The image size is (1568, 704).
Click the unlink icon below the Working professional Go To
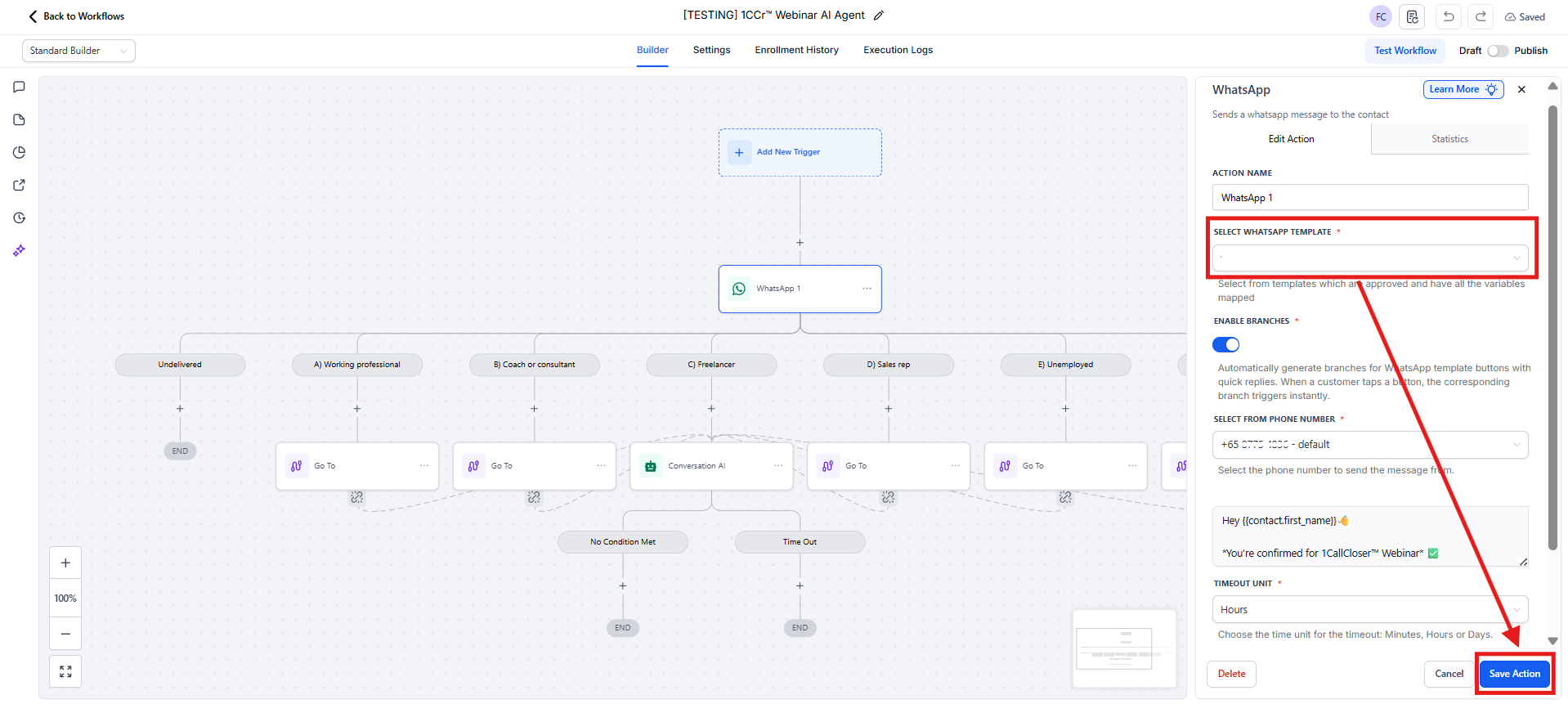click(x=357, y=497)
